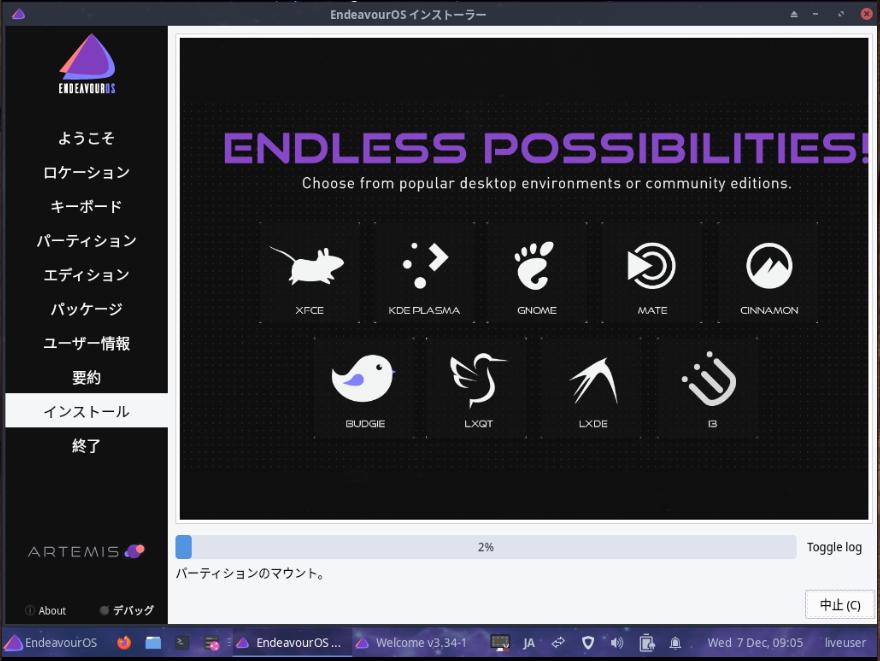Click the LXDE logo
Viewport: 880px width, 661px height.
click(x=594, y=381)
